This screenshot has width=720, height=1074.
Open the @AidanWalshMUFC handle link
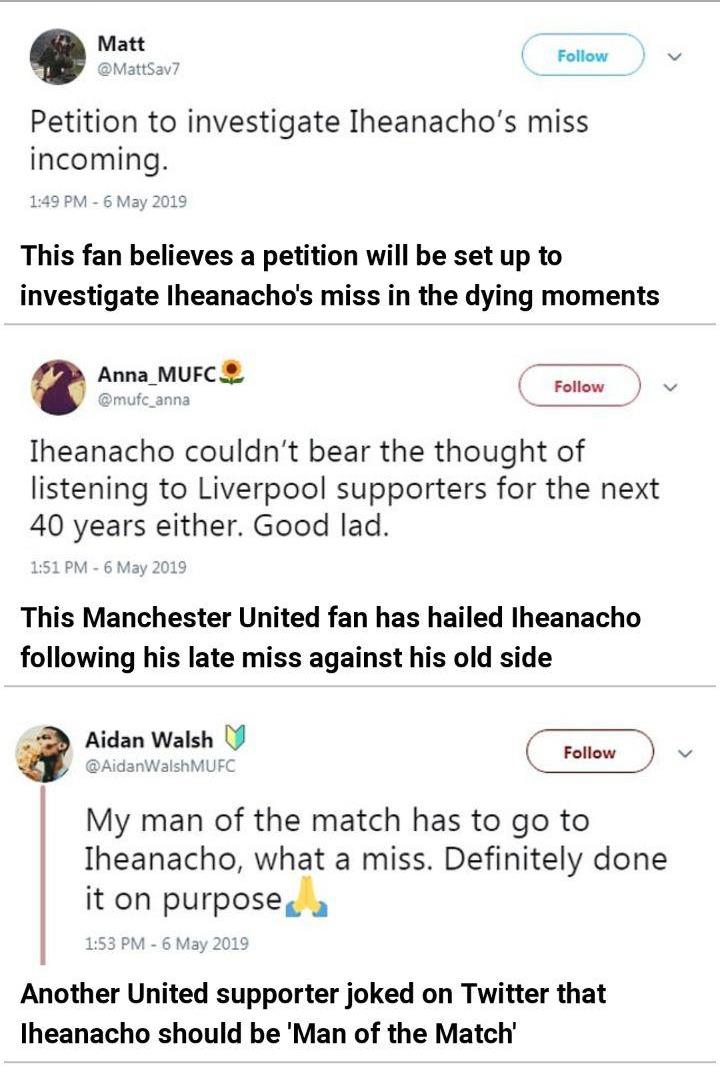point(165,766)
